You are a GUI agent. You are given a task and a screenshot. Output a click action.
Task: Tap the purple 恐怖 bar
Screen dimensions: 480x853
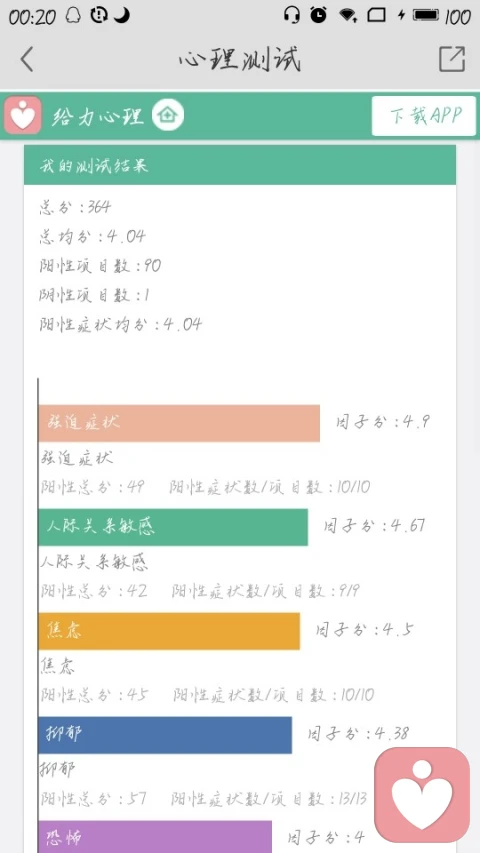(x=155, y=837)
